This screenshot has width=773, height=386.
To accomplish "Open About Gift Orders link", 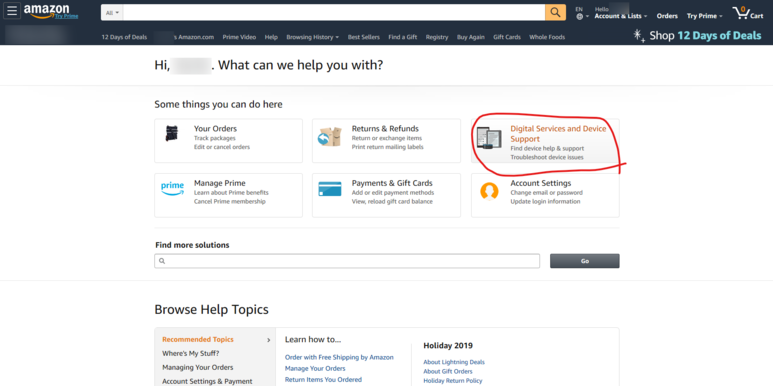I will [448, 371].
